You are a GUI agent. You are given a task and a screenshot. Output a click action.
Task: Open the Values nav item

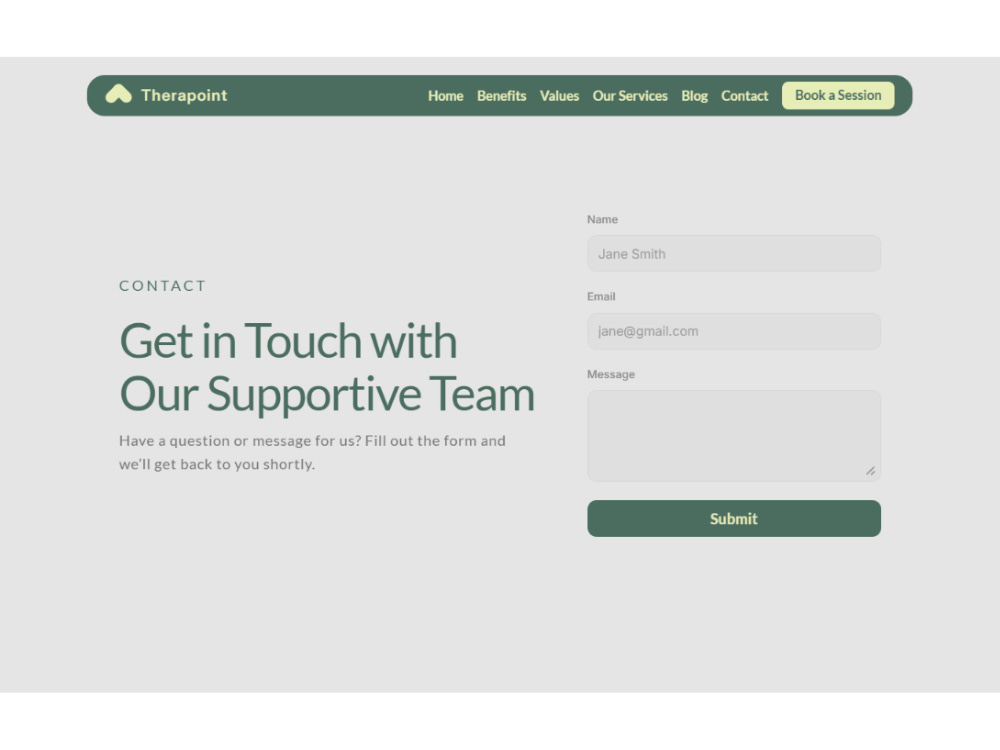click(x=559, y=96)
